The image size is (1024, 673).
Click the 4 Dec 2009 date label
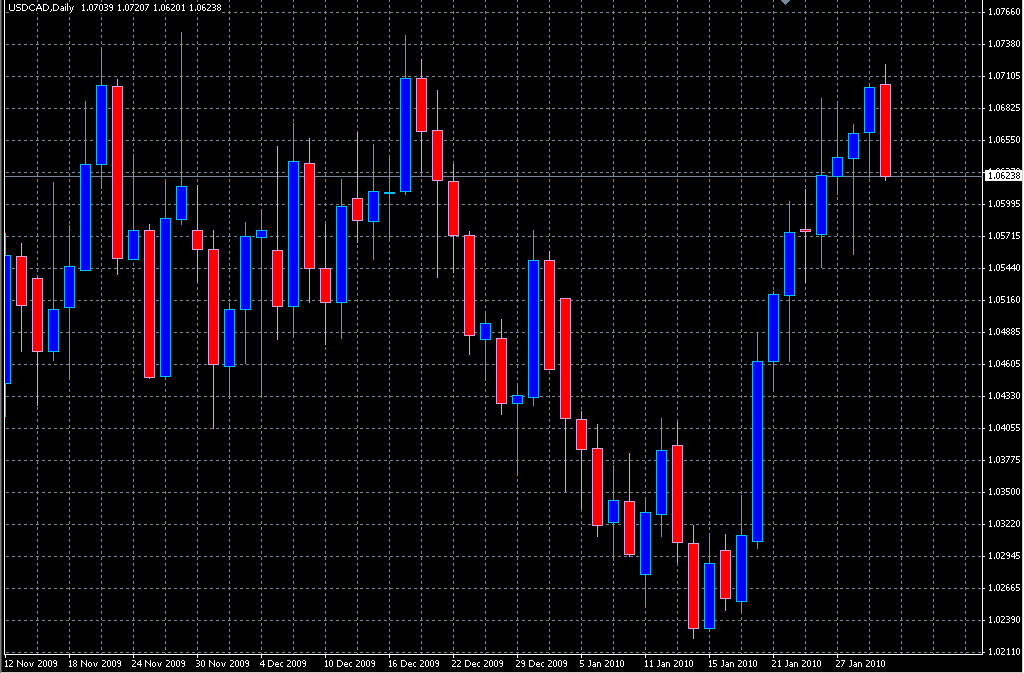[x=283, y=664]
